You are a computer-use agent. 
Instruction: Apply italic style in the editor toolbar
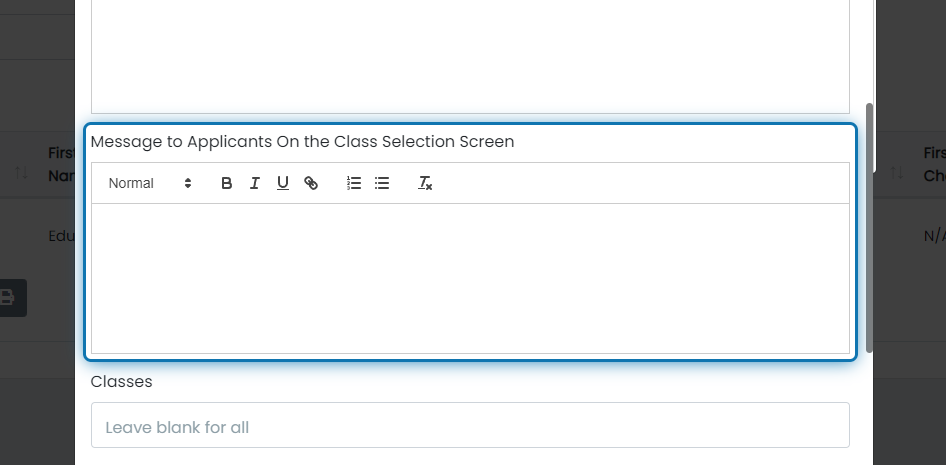coord(255,183)
